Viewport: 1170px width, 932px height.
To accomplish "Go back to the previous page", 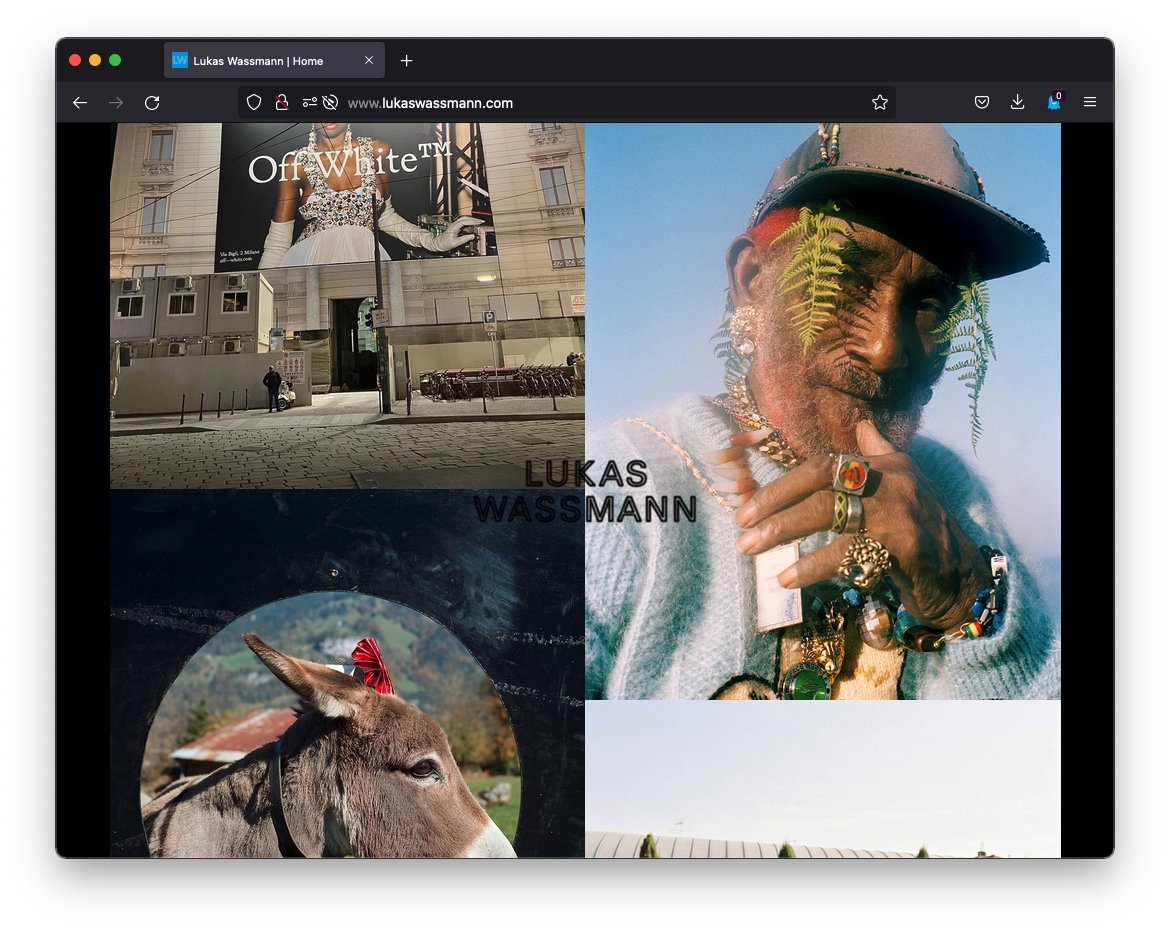I will 80,103.
